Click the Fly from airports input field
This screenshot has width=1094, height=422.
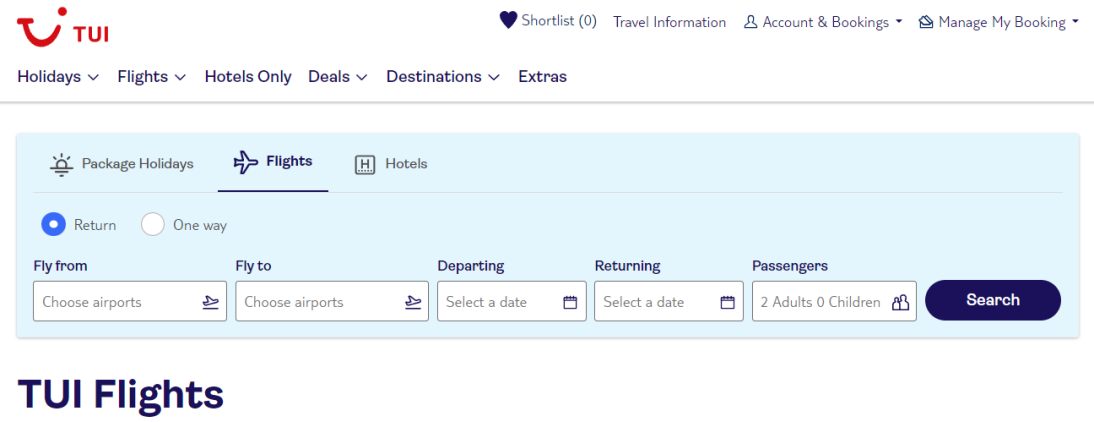point(130,301)
